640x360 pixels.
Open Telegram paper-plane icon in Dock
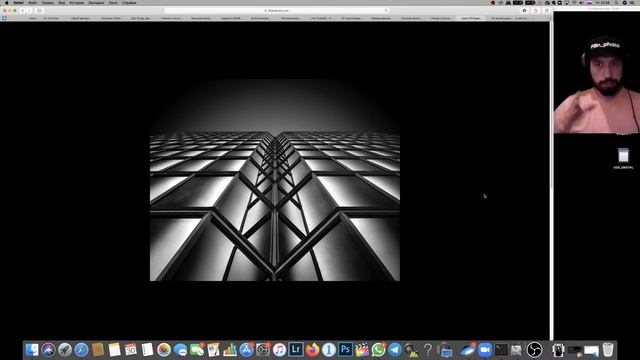395,350
